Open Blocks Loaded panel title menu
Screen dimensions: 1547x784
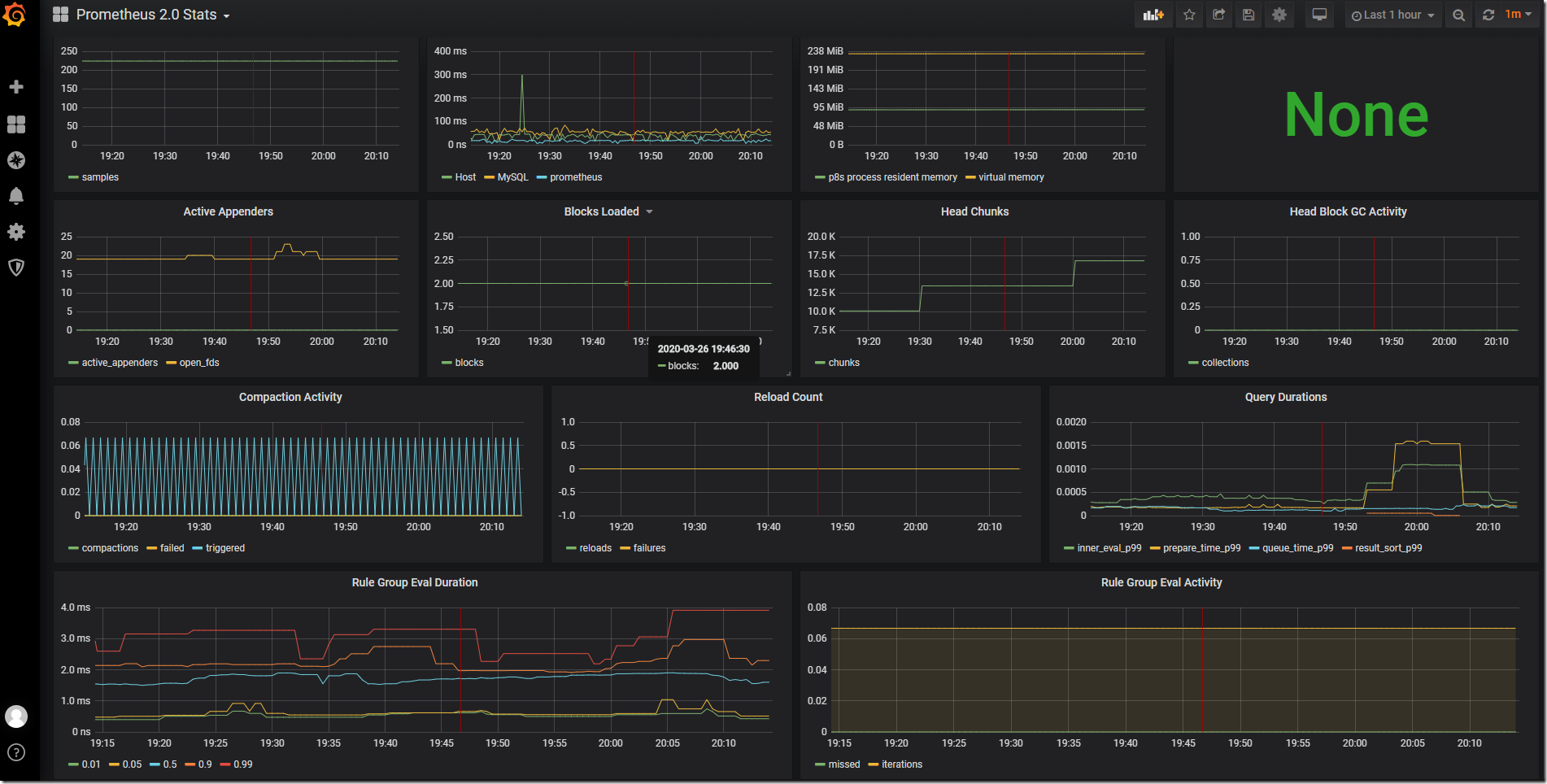608,211
